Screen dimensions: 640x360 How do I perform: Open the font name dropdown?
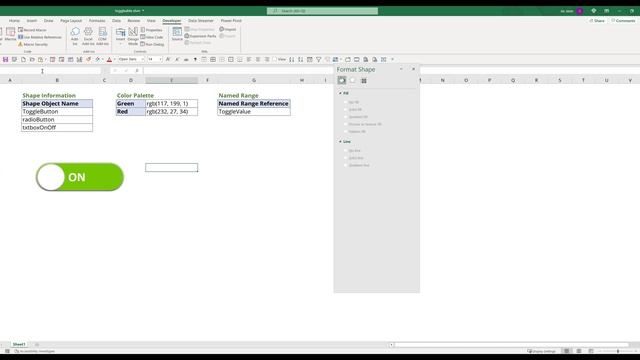(142, 60)
